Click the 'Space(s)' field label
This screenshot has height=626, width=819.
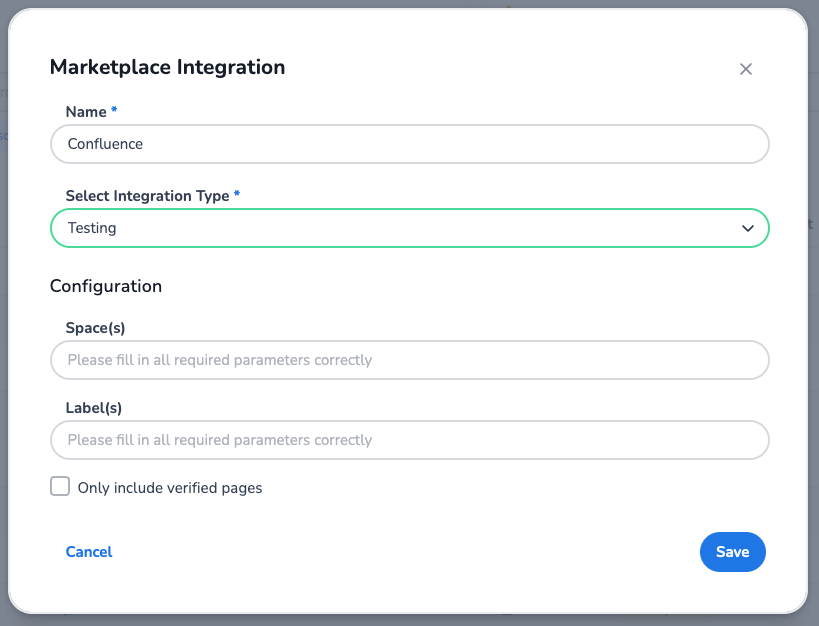[95, 328]
